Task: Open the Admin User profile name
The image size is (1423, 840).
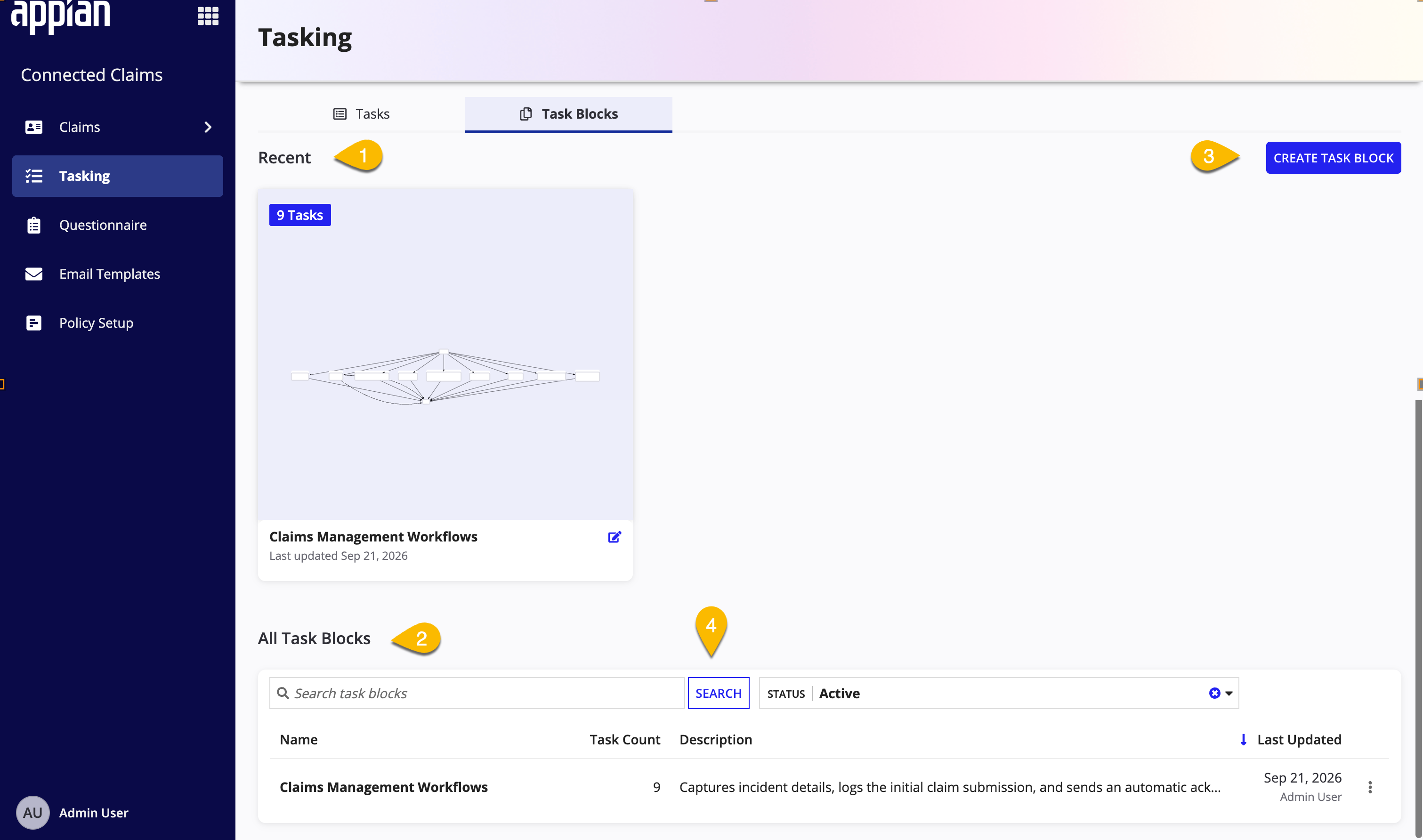Action: click(93, 812)
